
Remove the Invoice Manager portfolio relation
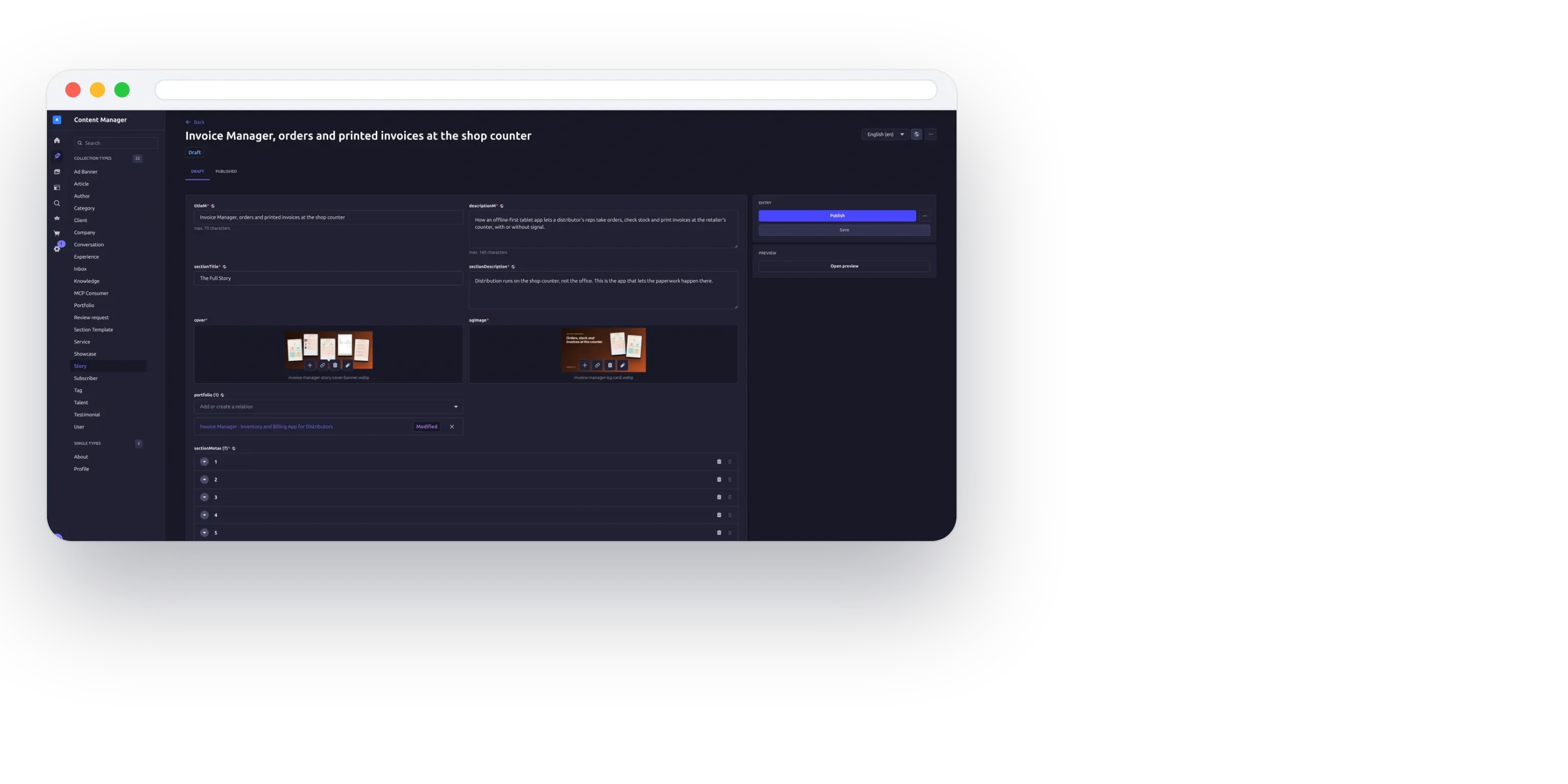point(452,427)
